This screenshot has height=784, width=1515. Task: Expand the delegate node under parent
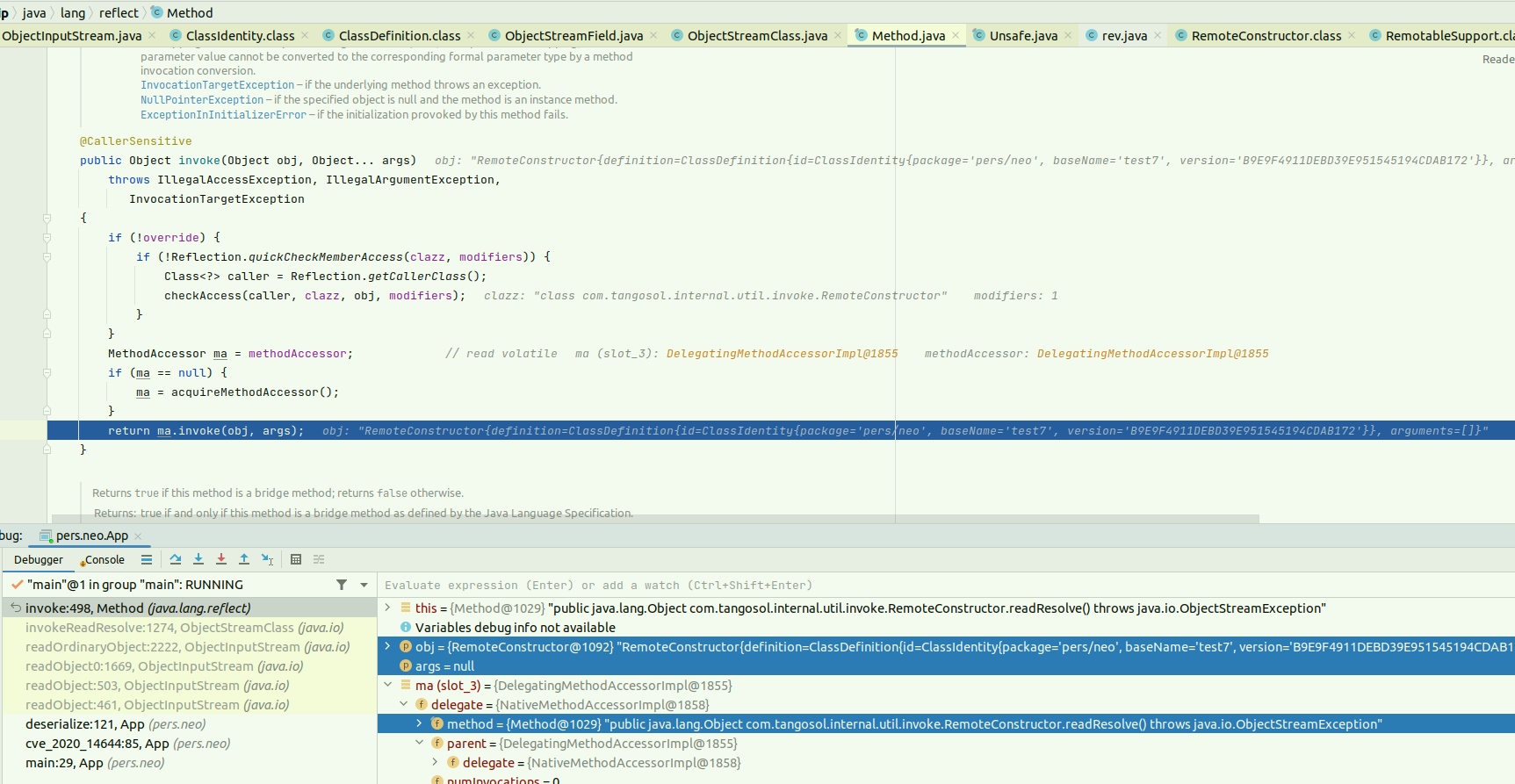tap(435, 762)
